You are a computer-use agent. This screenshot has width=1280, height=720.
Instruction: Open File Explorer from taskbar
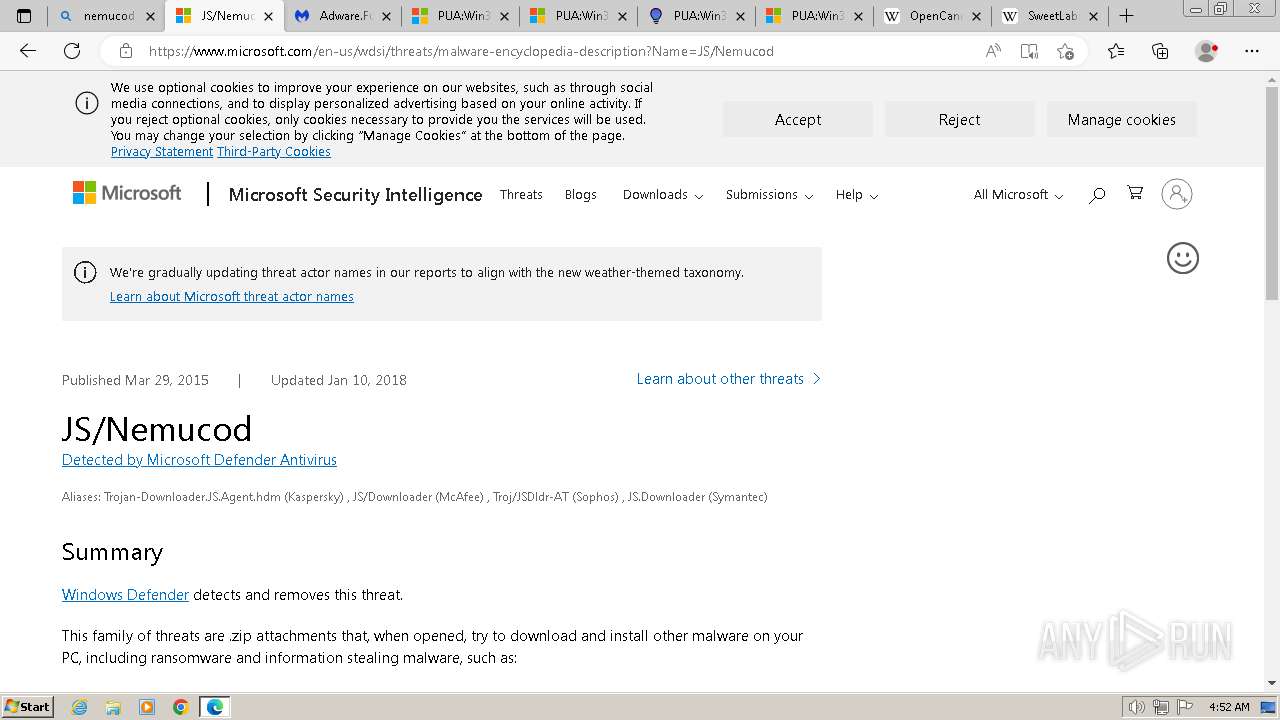(113, 707)
